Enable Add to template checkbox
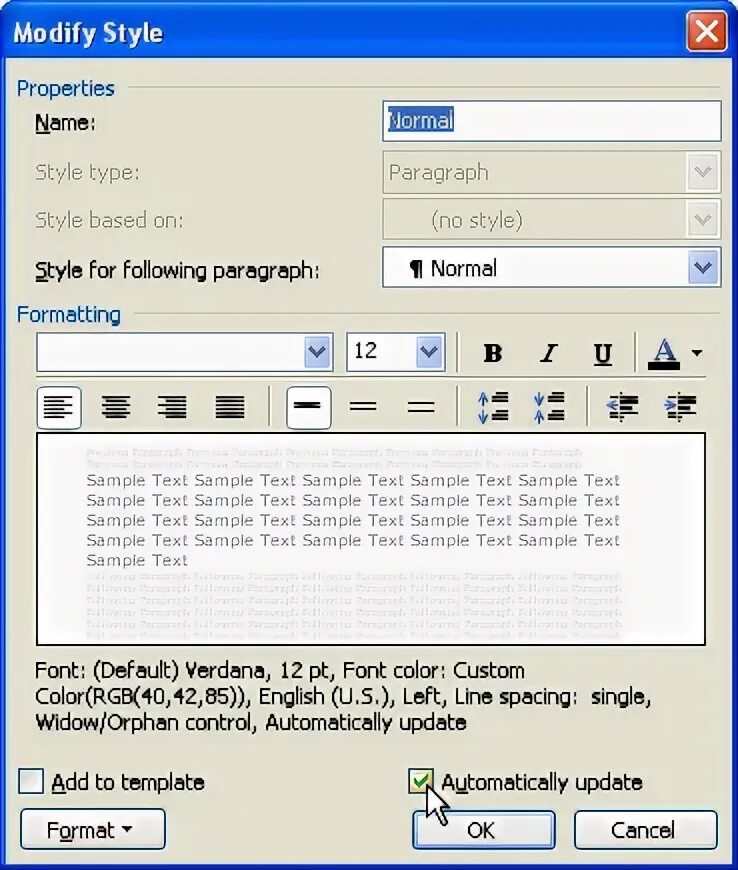 point(31,781)
